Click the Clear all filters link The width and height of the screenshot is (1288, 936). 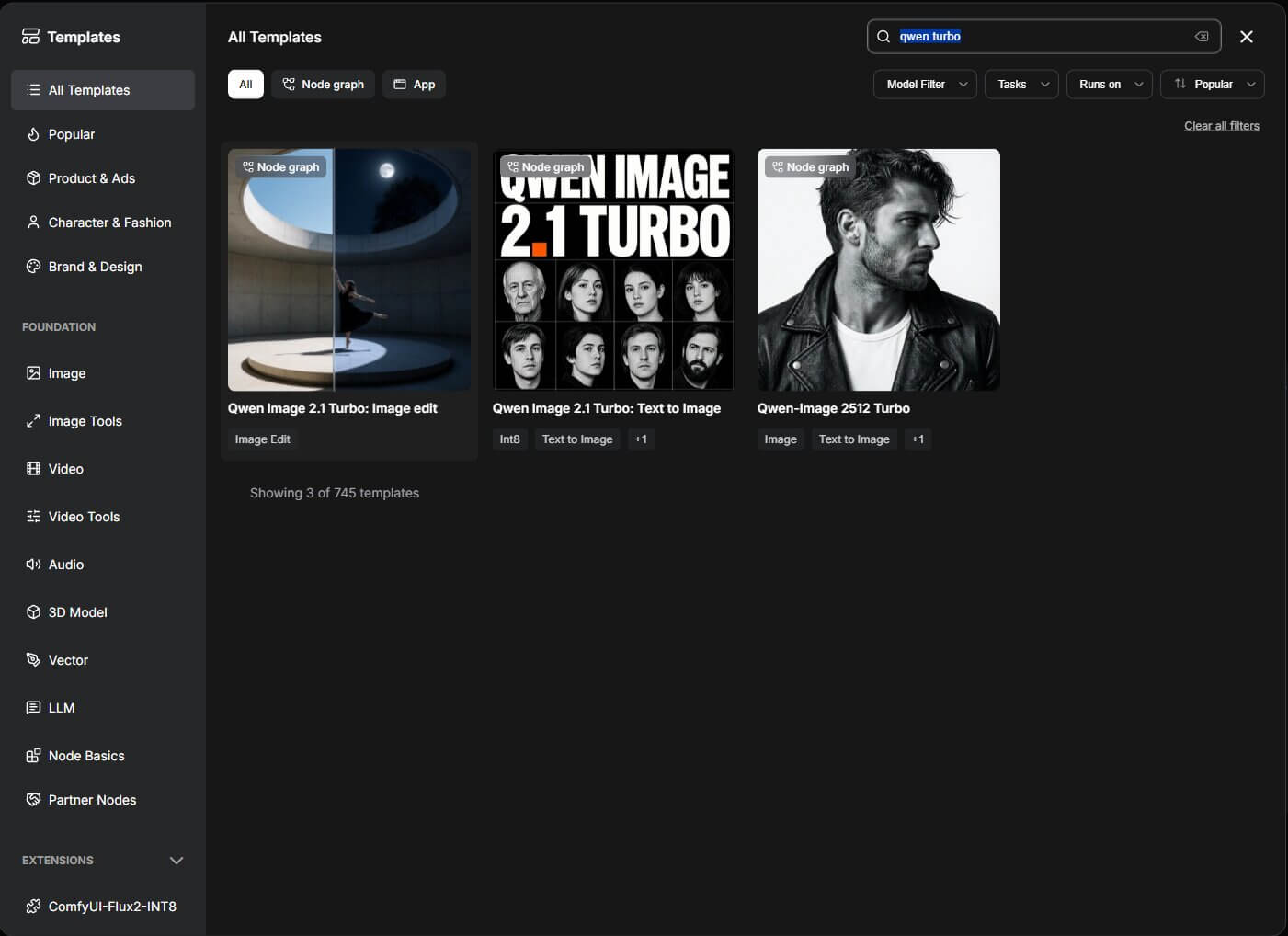click(x=1222, y=126)
